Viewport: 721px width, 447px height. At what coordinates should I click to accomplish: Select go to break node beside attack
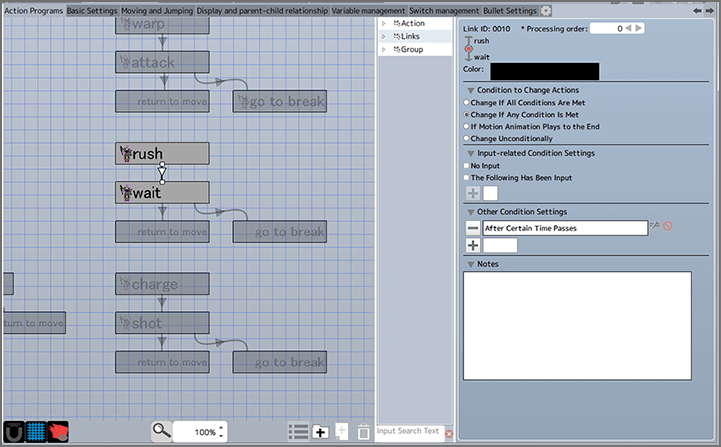(280, 101)
